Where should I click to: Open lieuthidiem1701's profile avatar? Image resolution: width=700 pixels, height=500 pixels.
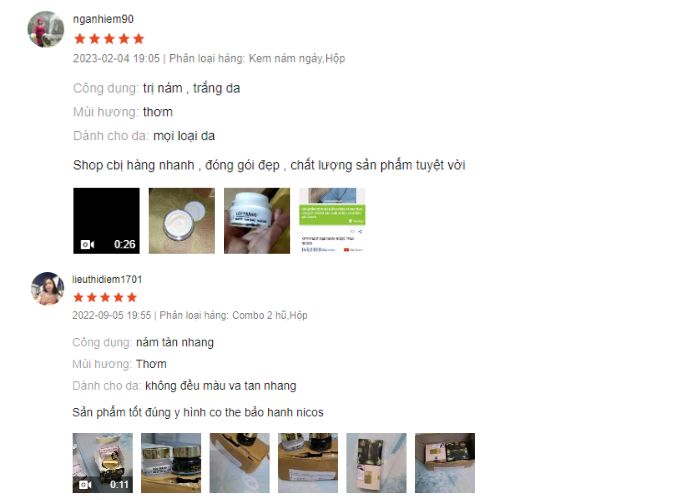(47, 288)
